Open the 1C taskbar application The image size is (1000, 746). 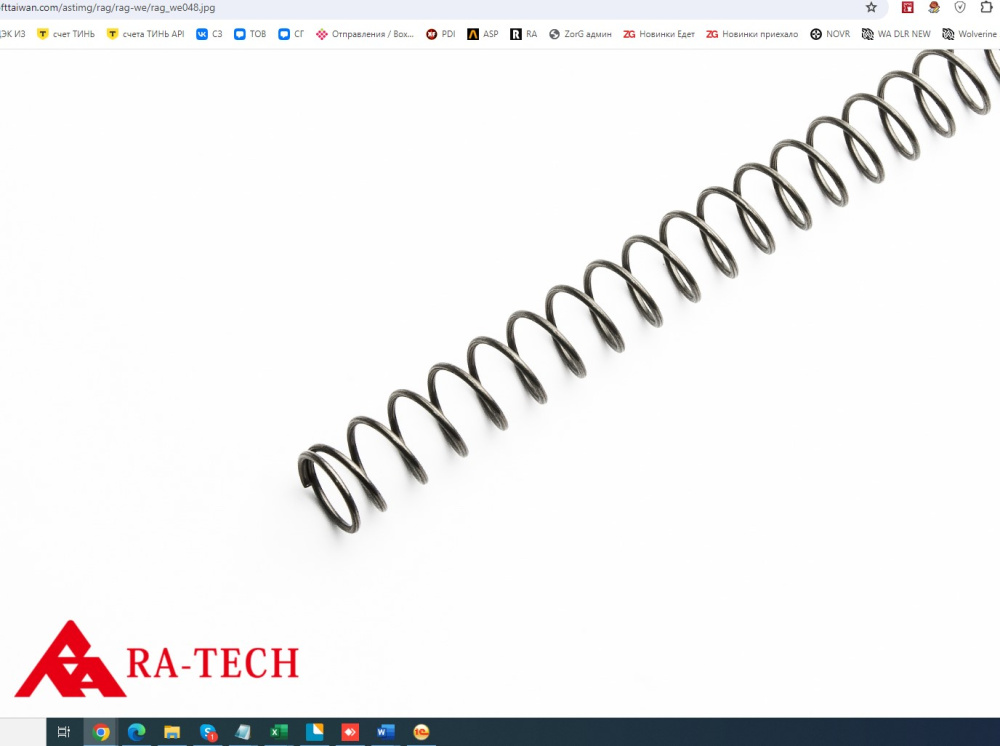(x=421, y=732)
